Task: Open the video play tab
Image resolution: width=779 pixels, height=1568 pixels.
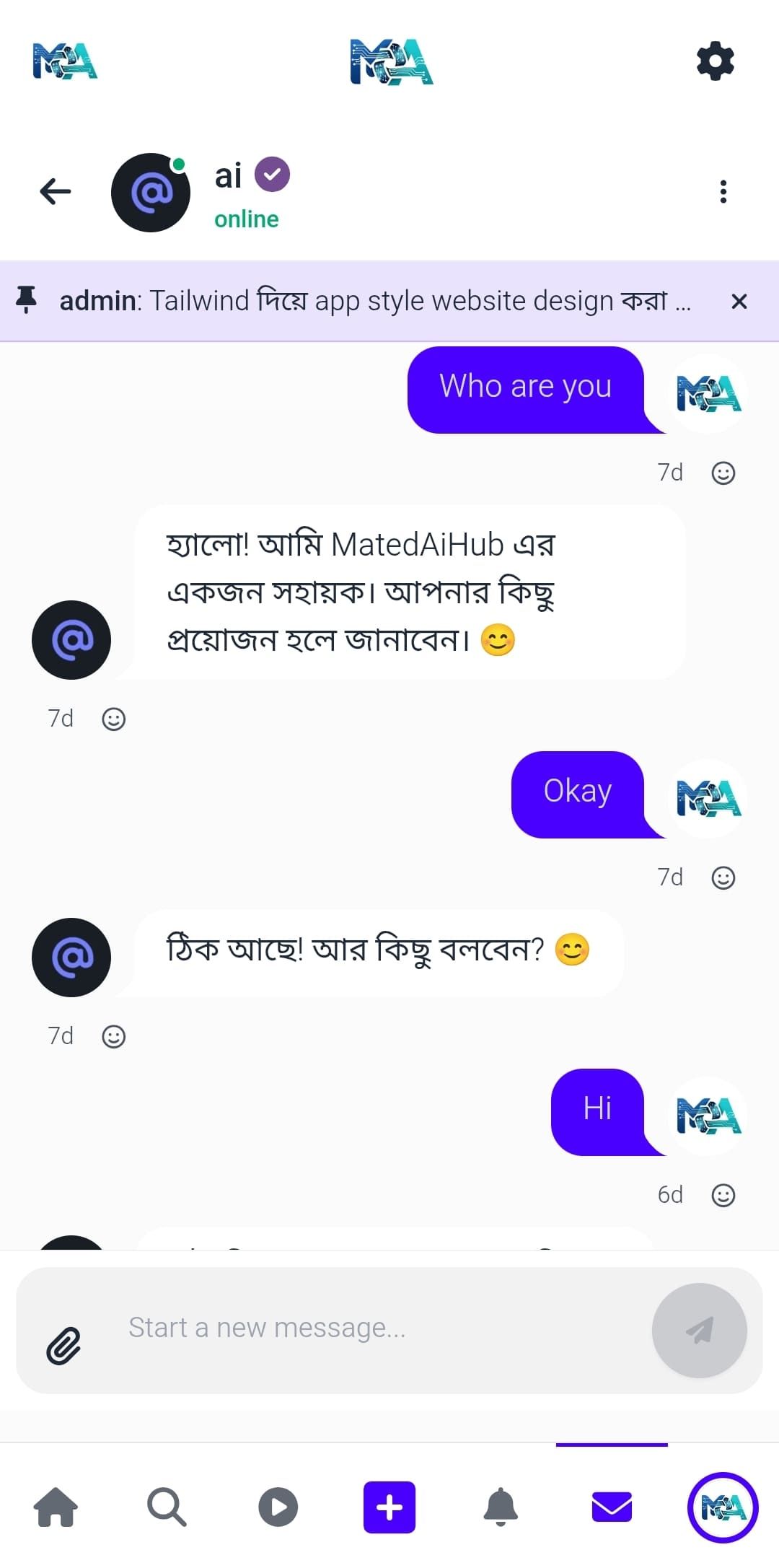Action: (x=278, y=1508)
